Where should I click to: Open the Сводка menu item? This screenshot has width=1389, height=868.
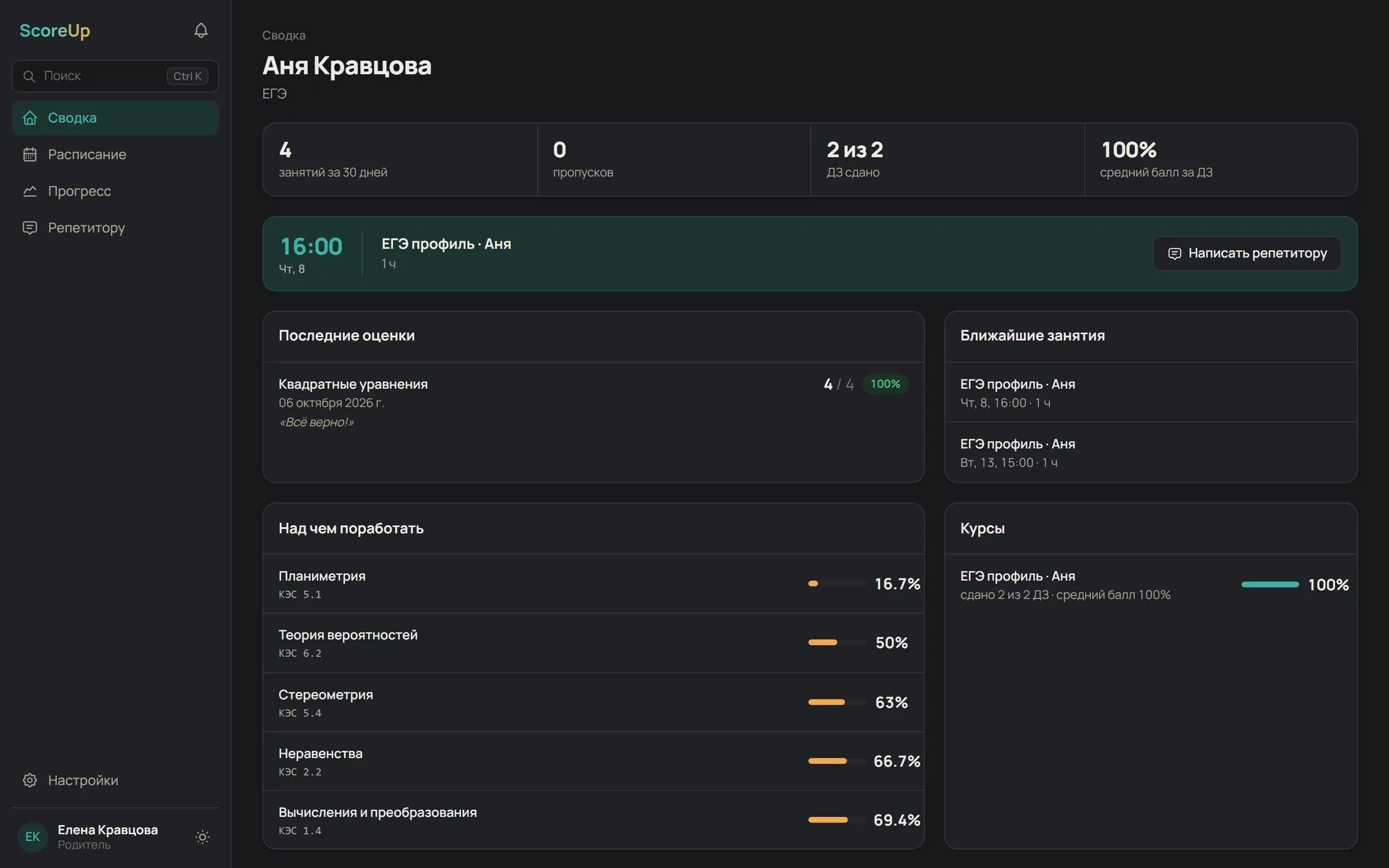click(x=115, y=118)
